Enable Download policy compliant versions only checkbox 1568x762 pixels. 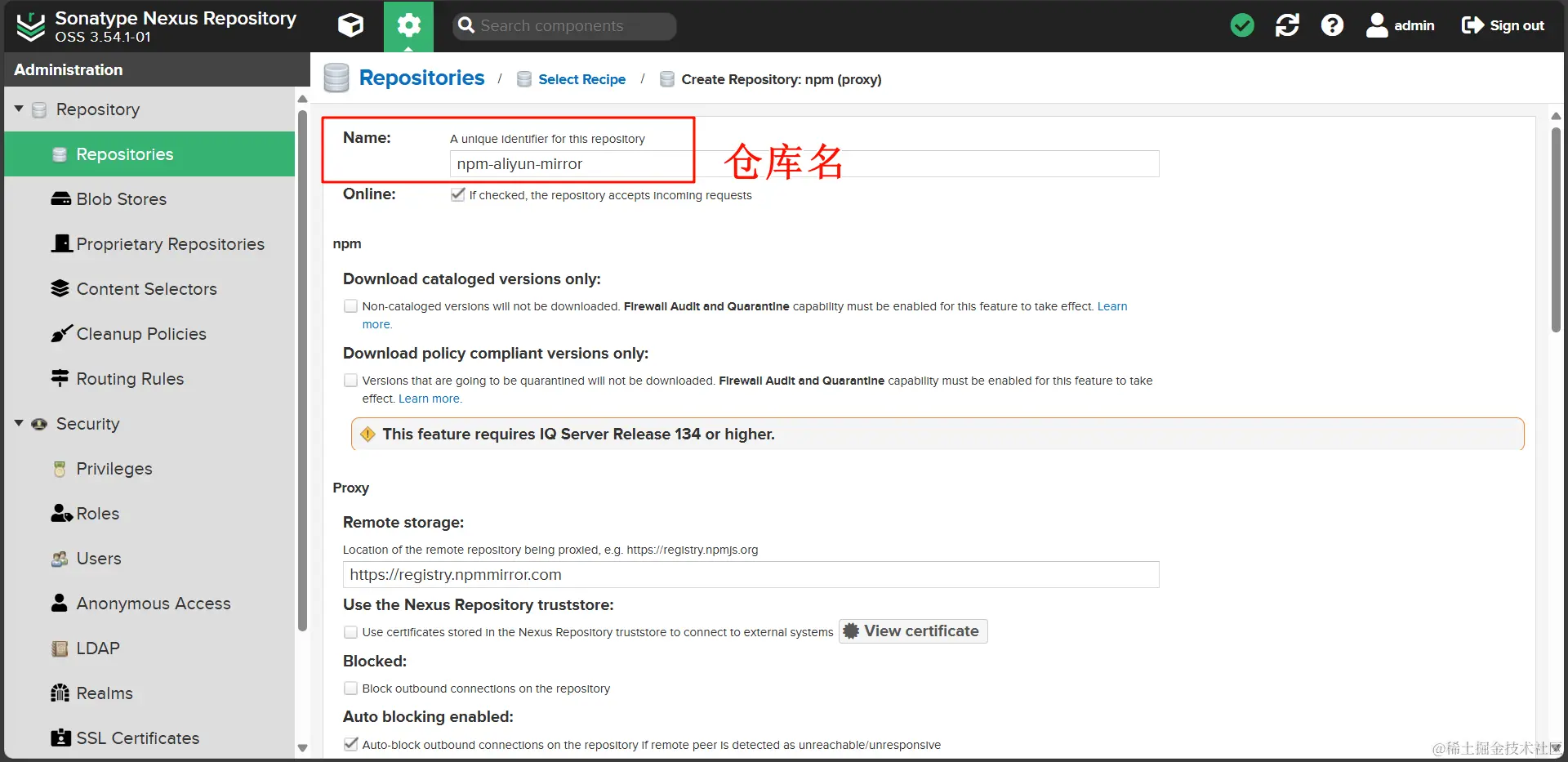pyautogui.click(x=350, y=381)
